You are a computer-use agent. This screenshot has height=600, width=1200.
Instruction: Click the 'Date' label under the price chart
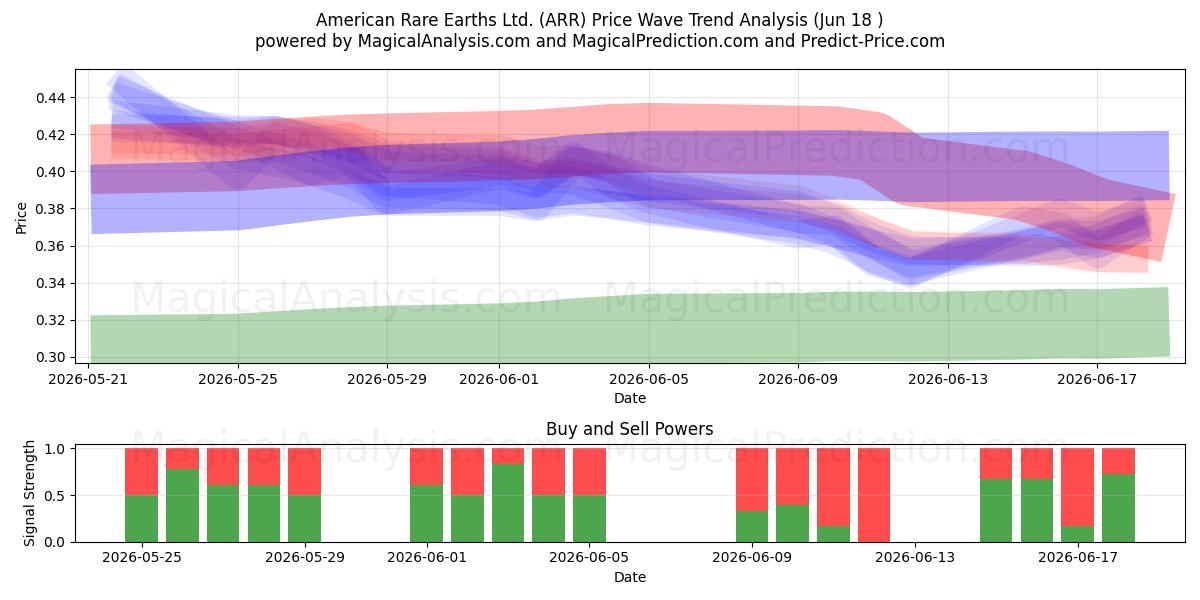coord(630,398)
